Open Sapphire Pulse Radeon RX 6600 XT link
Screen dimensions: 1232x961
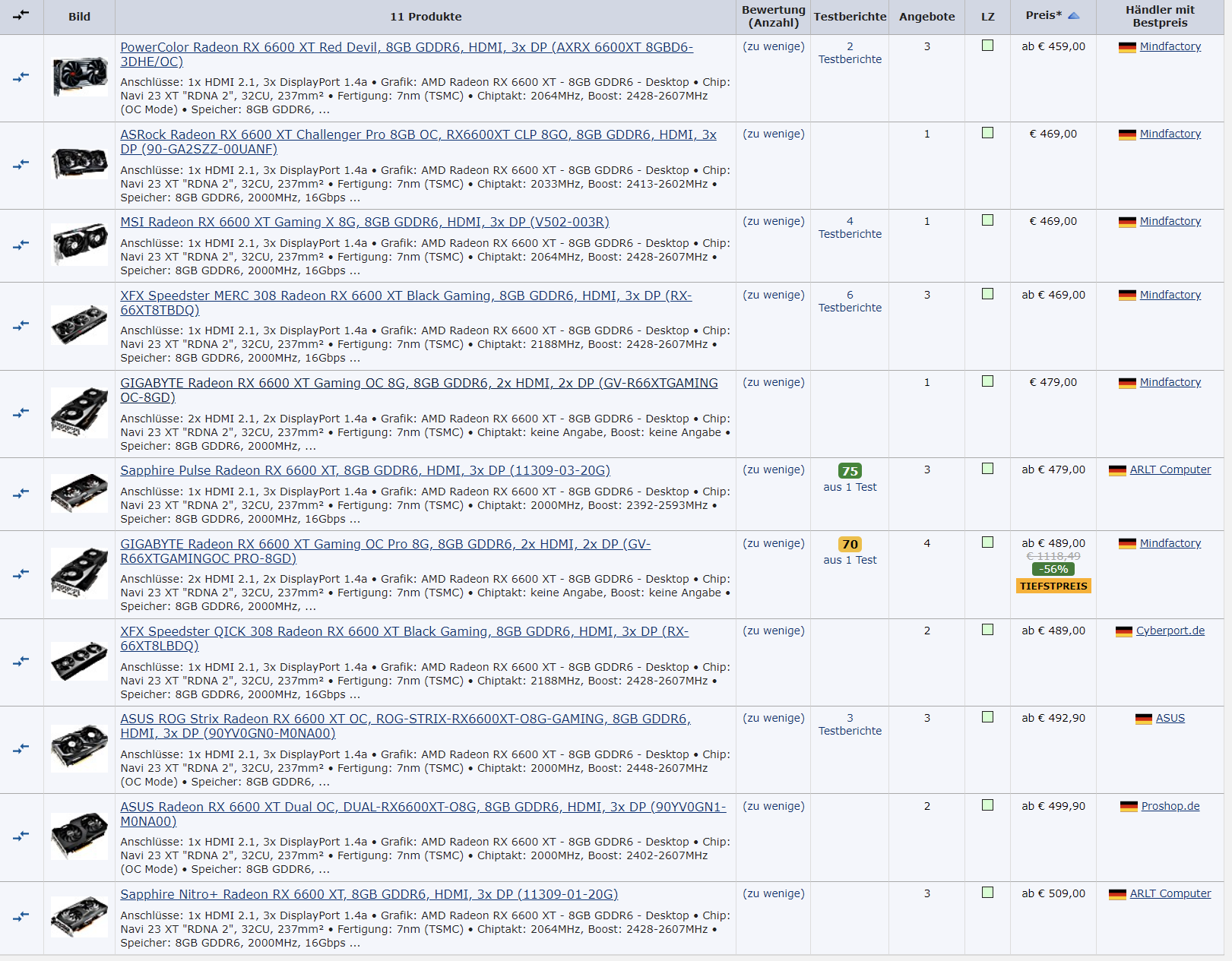(366, 470)
